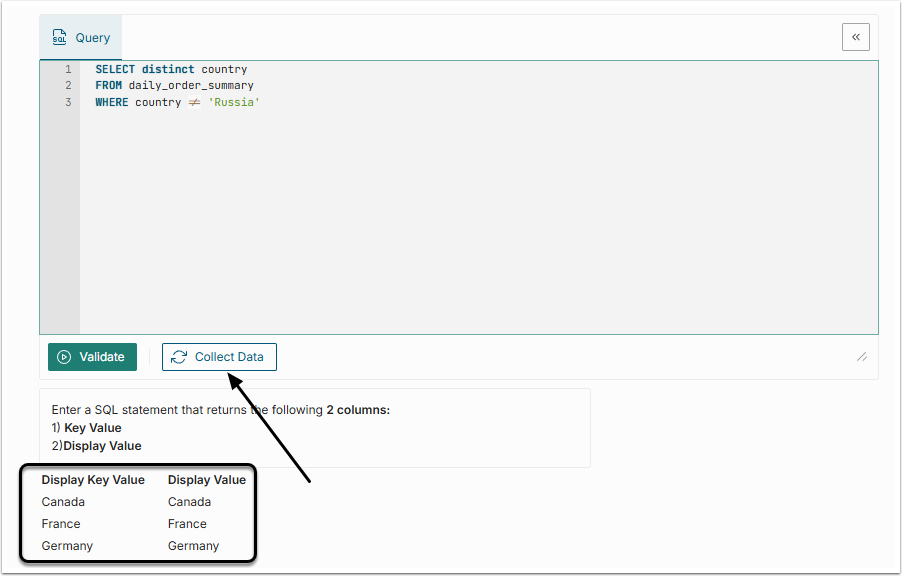Click the Display Key Value column header
This screenshot has height=576, width=902.
pyautogui.click(x=93, y=480)
